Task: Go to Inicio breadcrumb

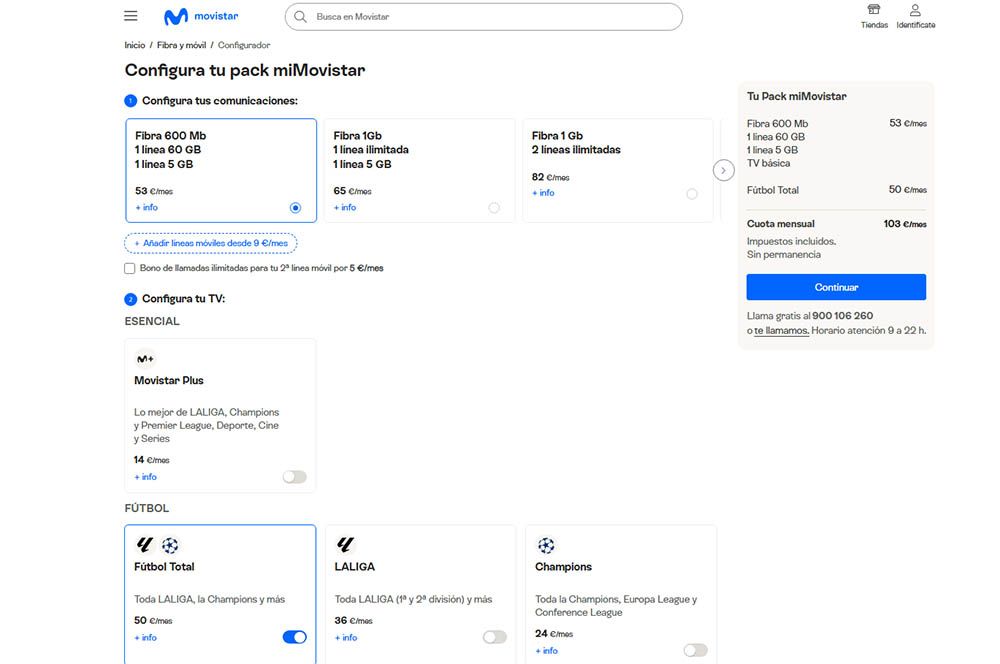Action: tap(135, 45)
